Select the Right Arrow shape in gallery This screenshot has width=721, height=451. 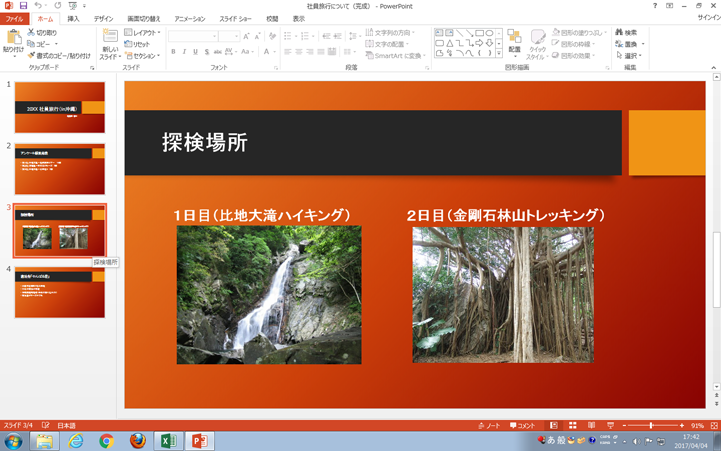coord(479,43)
